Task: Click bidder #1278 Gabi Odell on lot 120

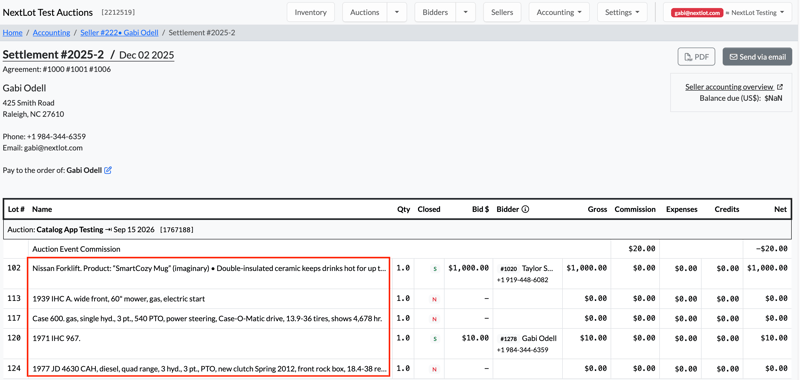Action: coord(528,339)
